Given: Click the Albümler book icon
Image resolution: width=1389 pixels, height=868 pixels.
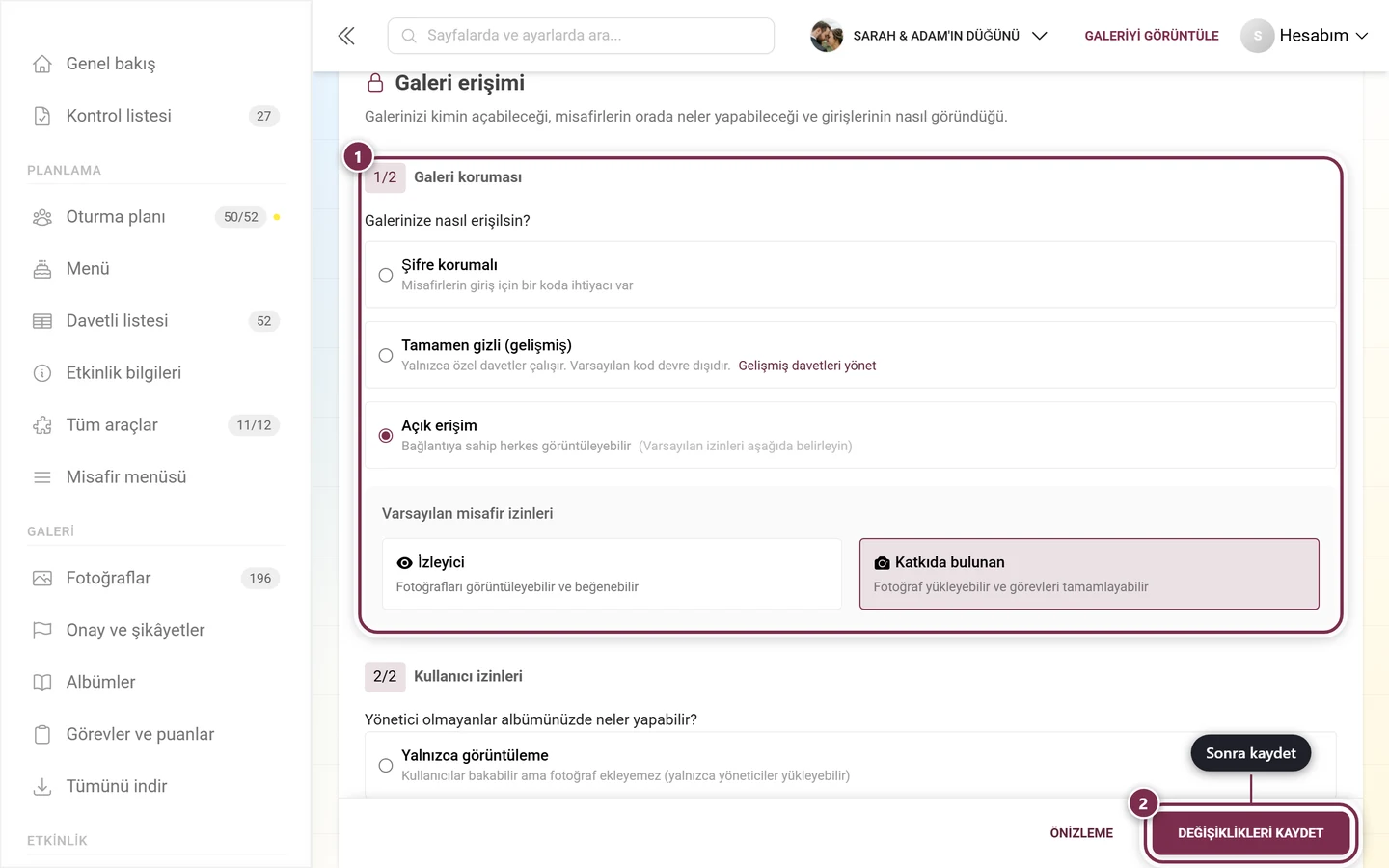Looking at the screenshot, I should click(42, 683).
